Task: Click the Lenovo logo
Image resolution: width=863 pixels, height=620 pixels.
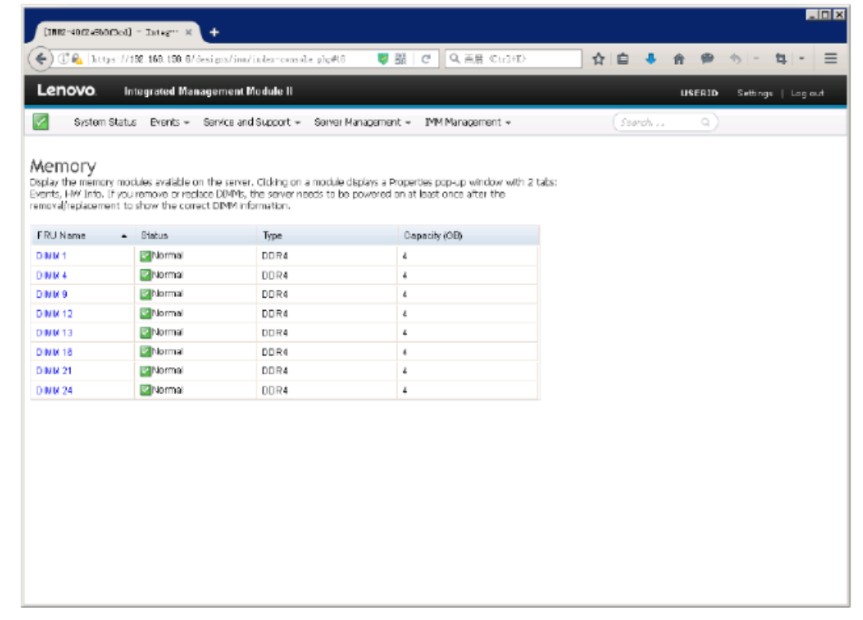Action: pyautogui.click(x=66, y=90)
